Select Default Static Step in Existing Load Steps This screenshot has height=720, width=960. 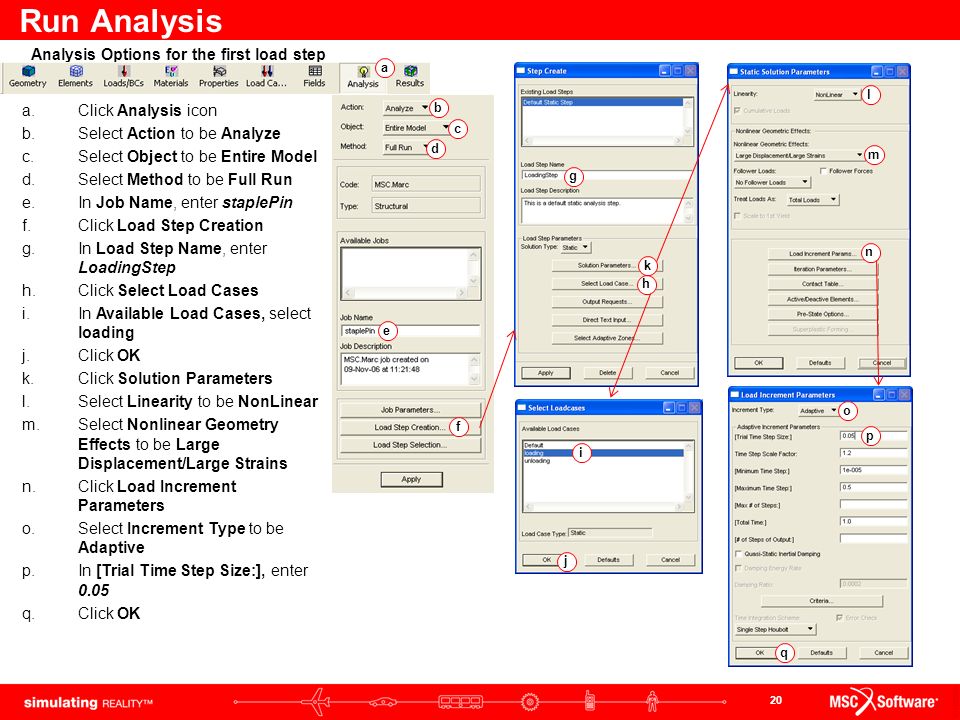[602, 102]
